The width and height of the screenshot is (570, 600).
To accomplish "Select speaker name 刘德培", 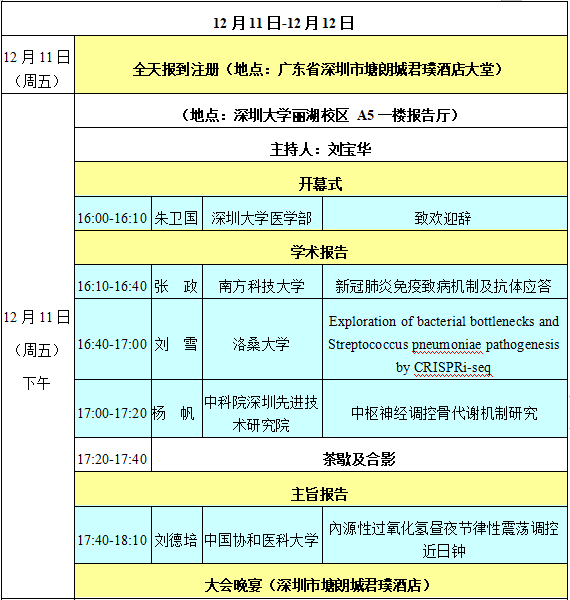I will pyautogui.click(x=177, y=535).
